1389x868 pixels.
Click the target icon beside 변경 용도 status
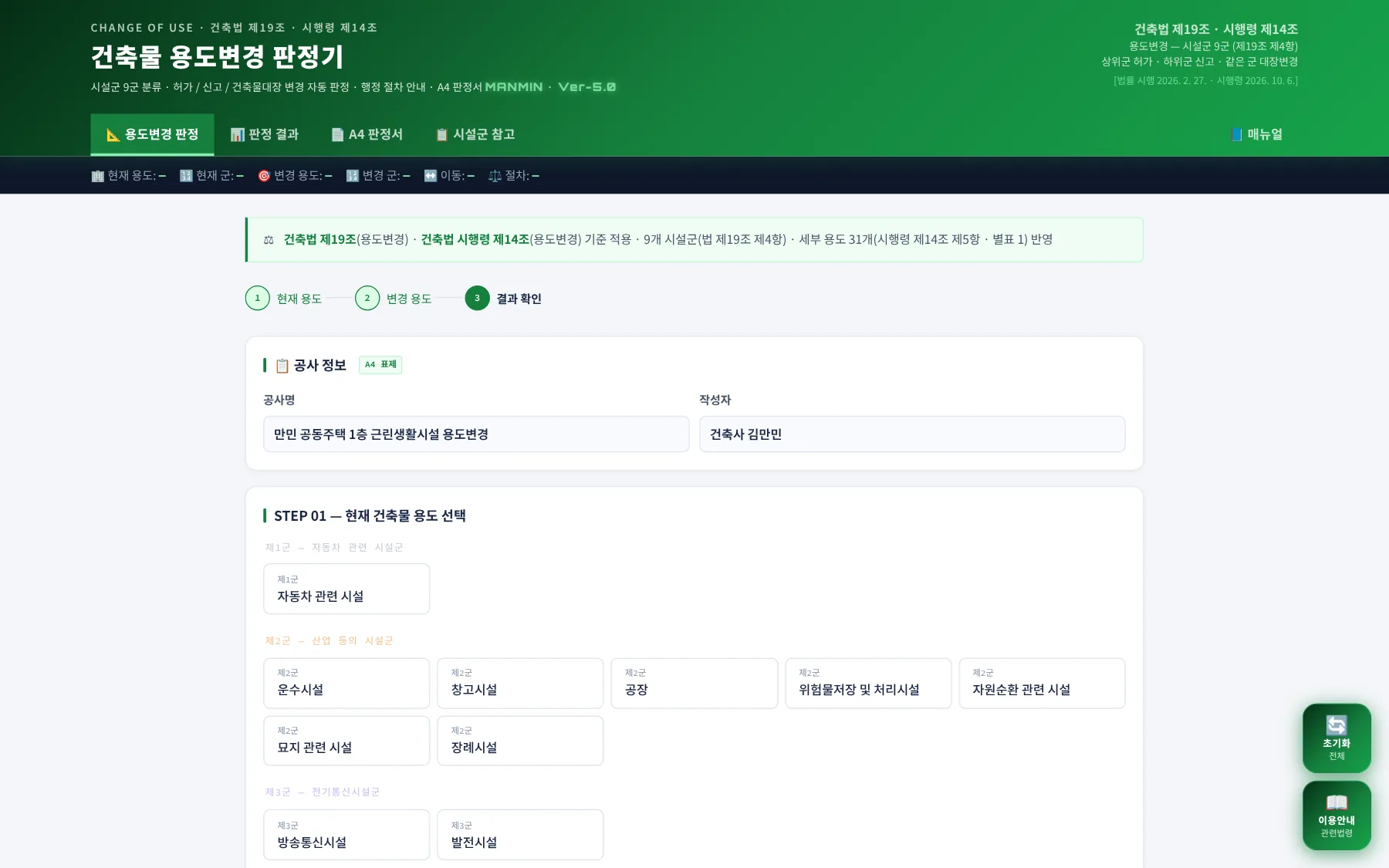264,176
